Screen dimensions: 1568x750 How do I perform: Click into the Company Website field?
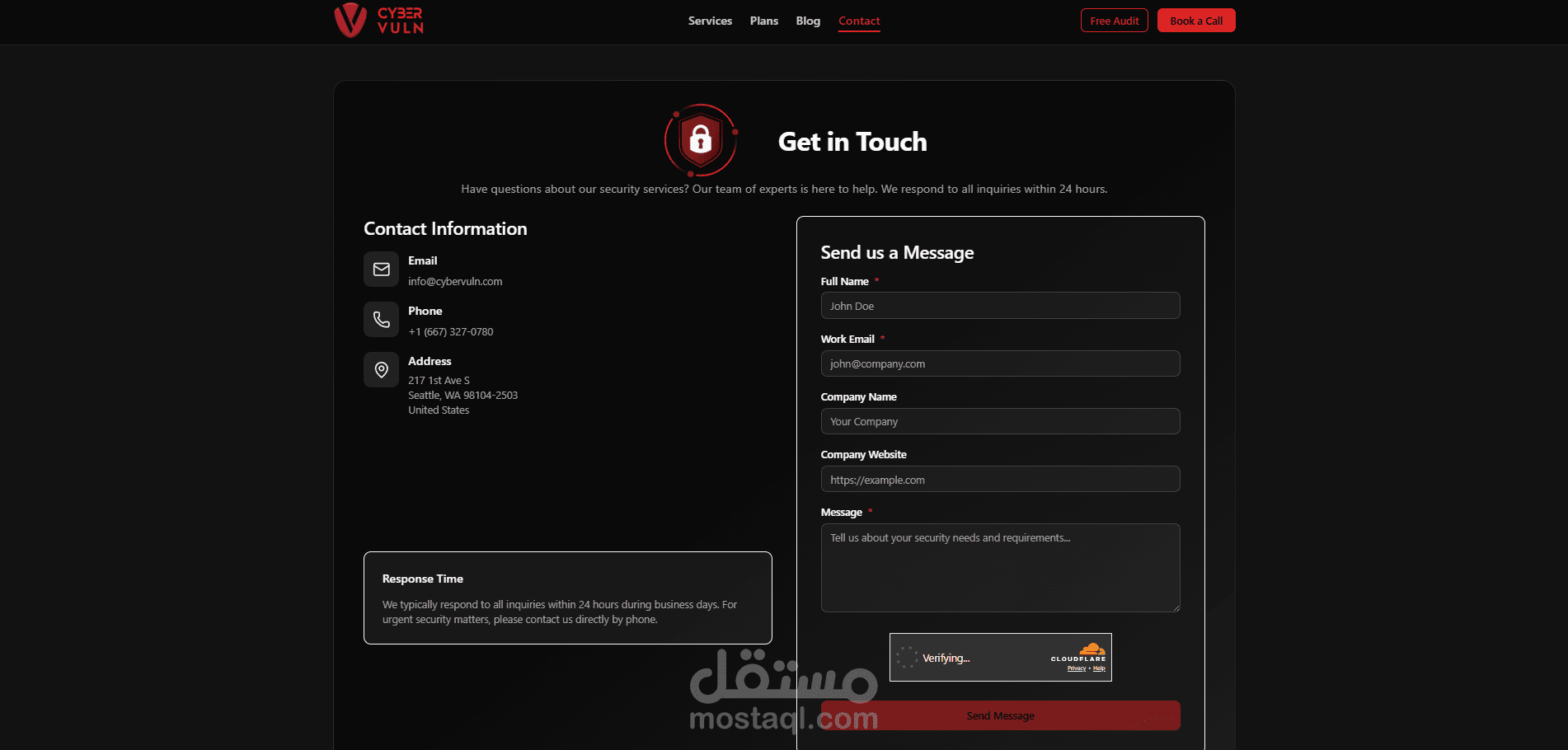1001,479
